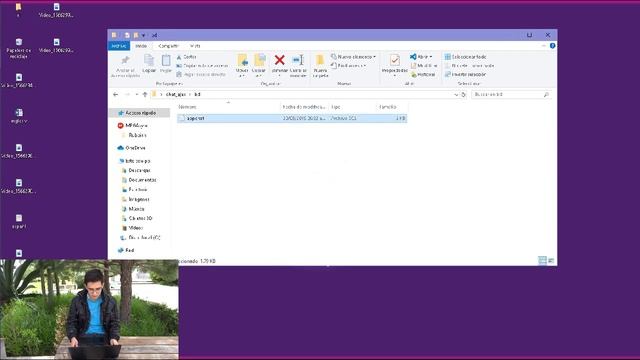Collapse the ribbon with the chevron
The width and height of the screenshot is (640, 360).
point(544,46)
